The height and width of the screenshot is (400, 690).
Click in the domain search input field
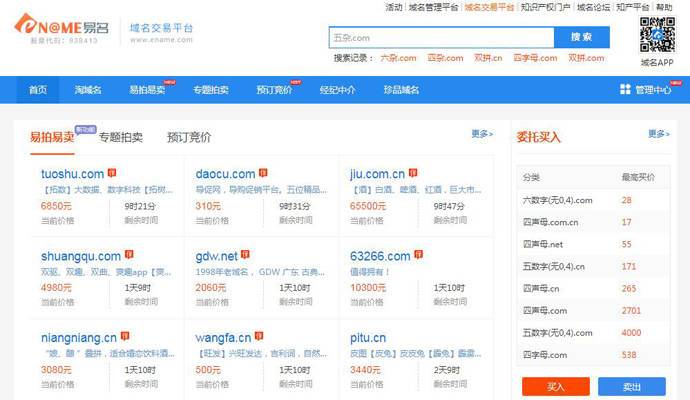(x=441, y=37)
